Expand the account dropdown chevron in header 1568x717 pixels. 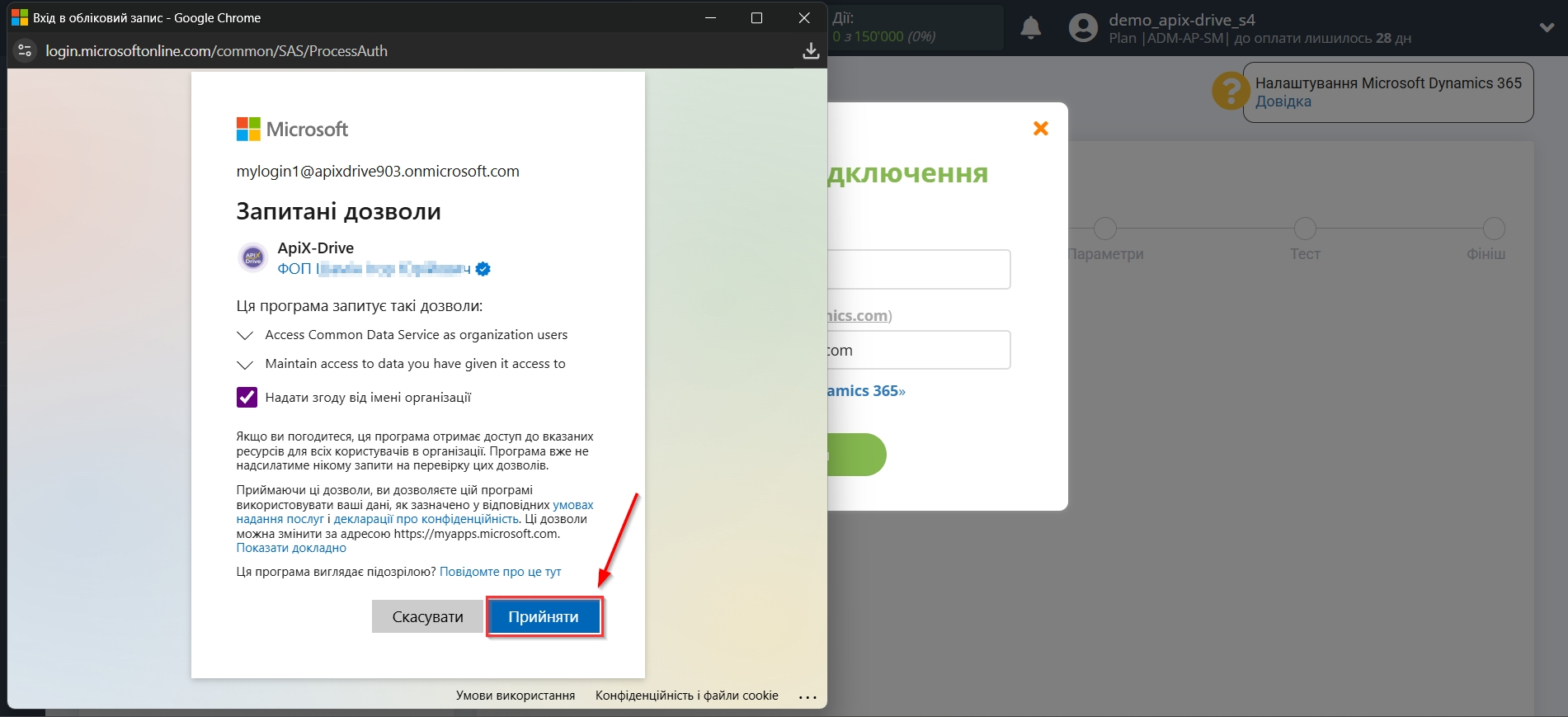[1547, 27]
